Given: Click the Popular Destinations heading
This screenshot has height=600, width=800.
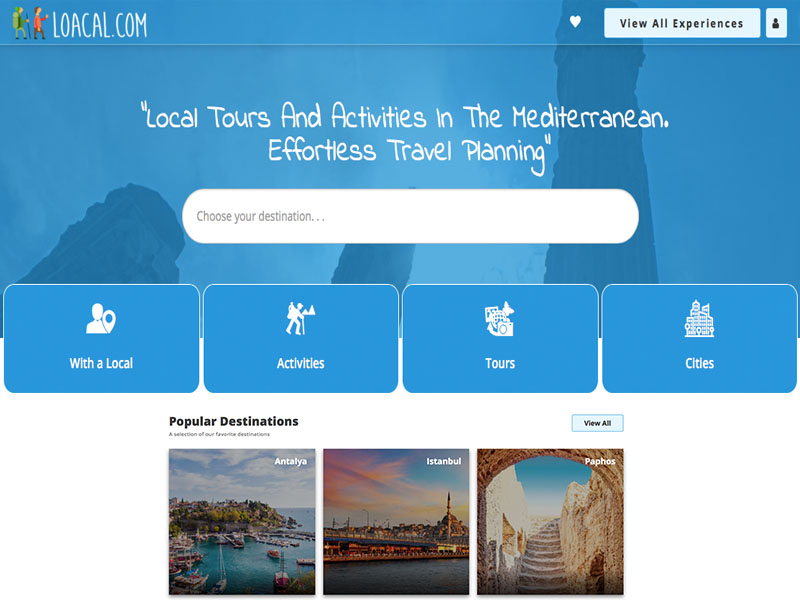Looking at the screenshot, I should click(x=234, y=421).
